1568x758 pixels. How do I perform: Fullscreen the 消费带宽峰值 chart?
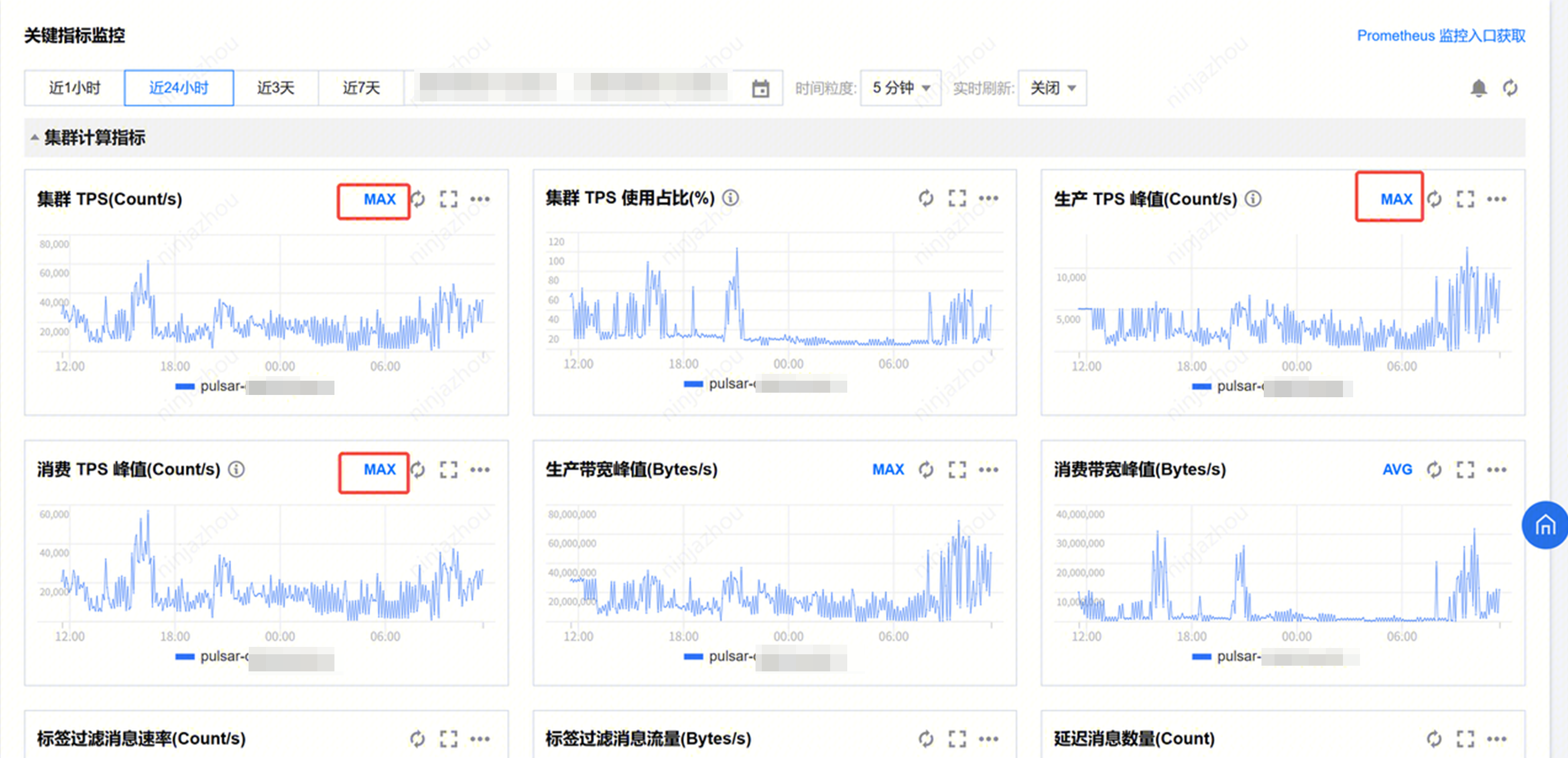click(x=1465, y=470)
